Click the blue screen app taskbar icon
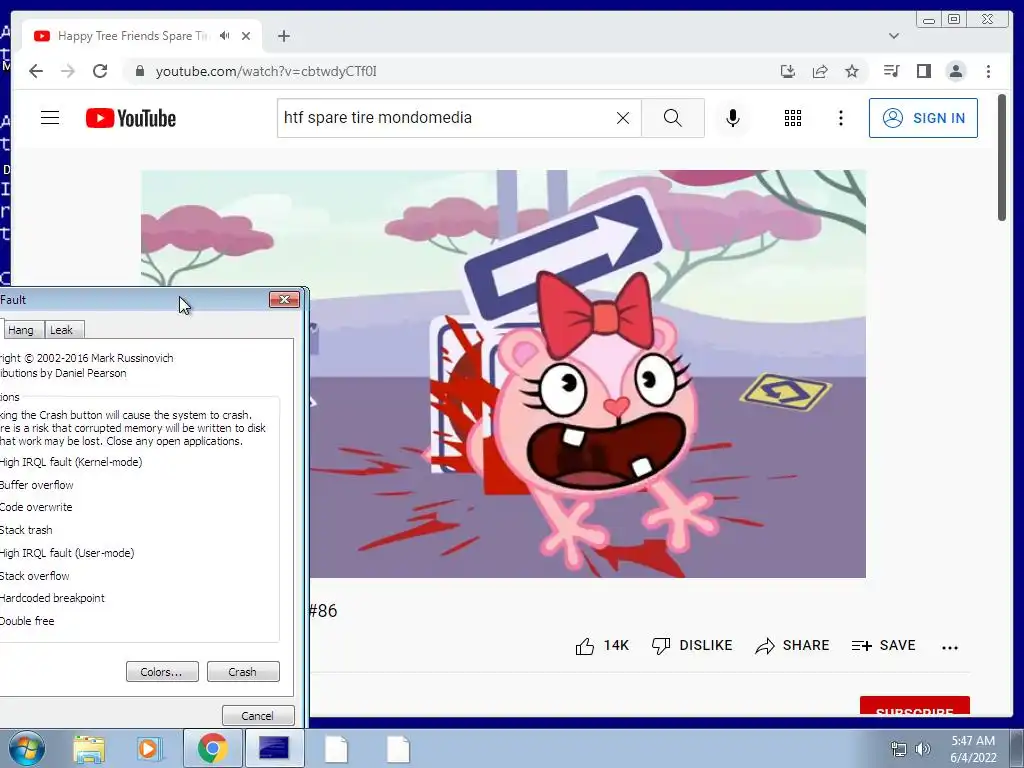 (274, 748)
